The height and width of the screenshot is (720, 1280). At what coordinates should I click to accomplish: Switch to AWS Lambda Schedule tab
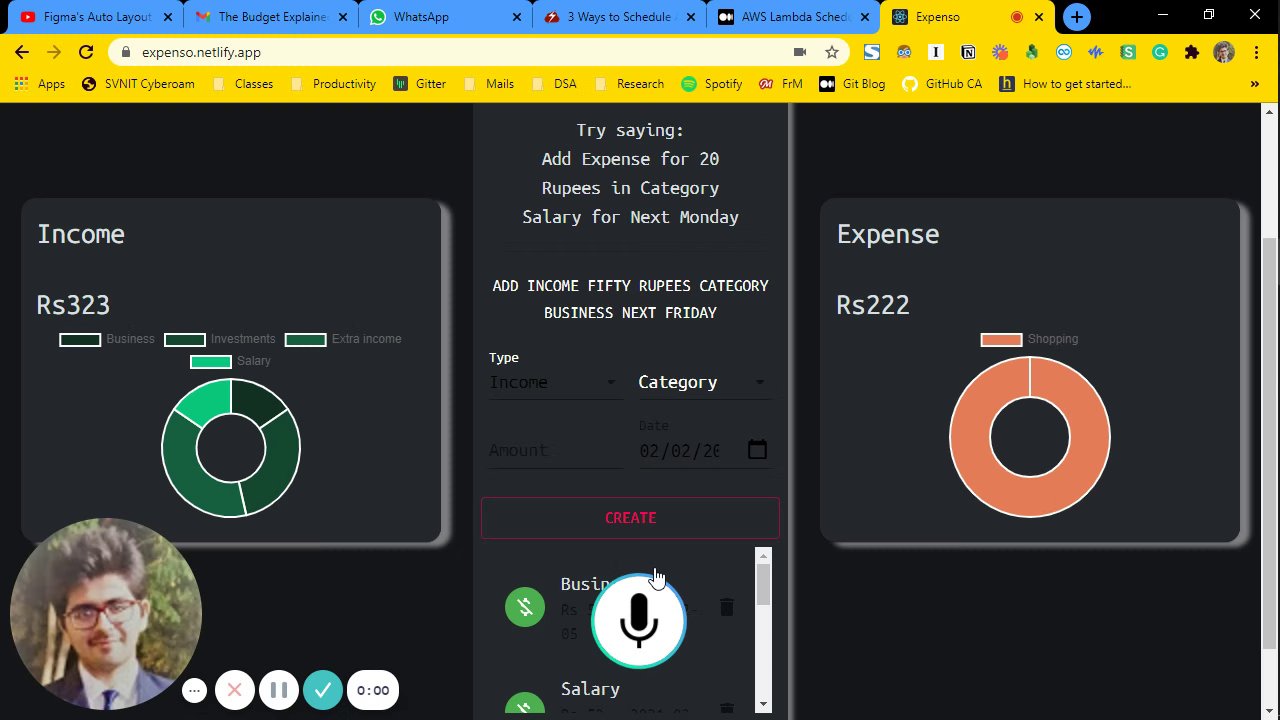tap(794, 17)
